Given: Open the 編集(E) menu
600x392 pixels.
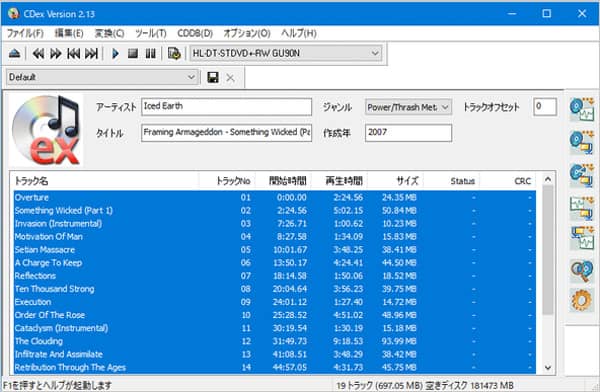Looking at the screenshot, I should (x=69, y=33).
